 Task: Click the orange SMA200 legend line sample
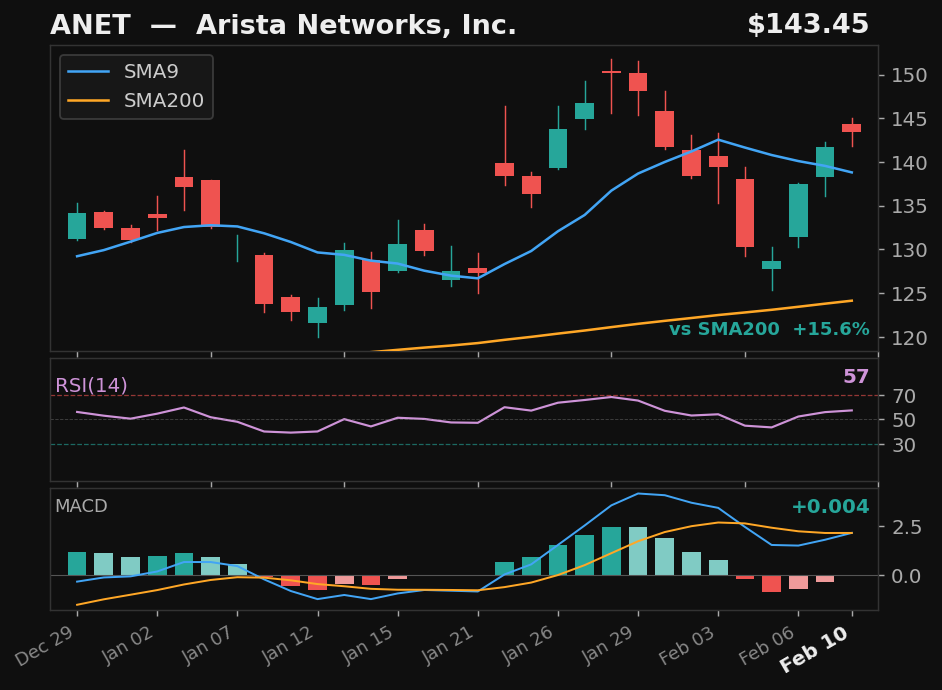[88, 100]
